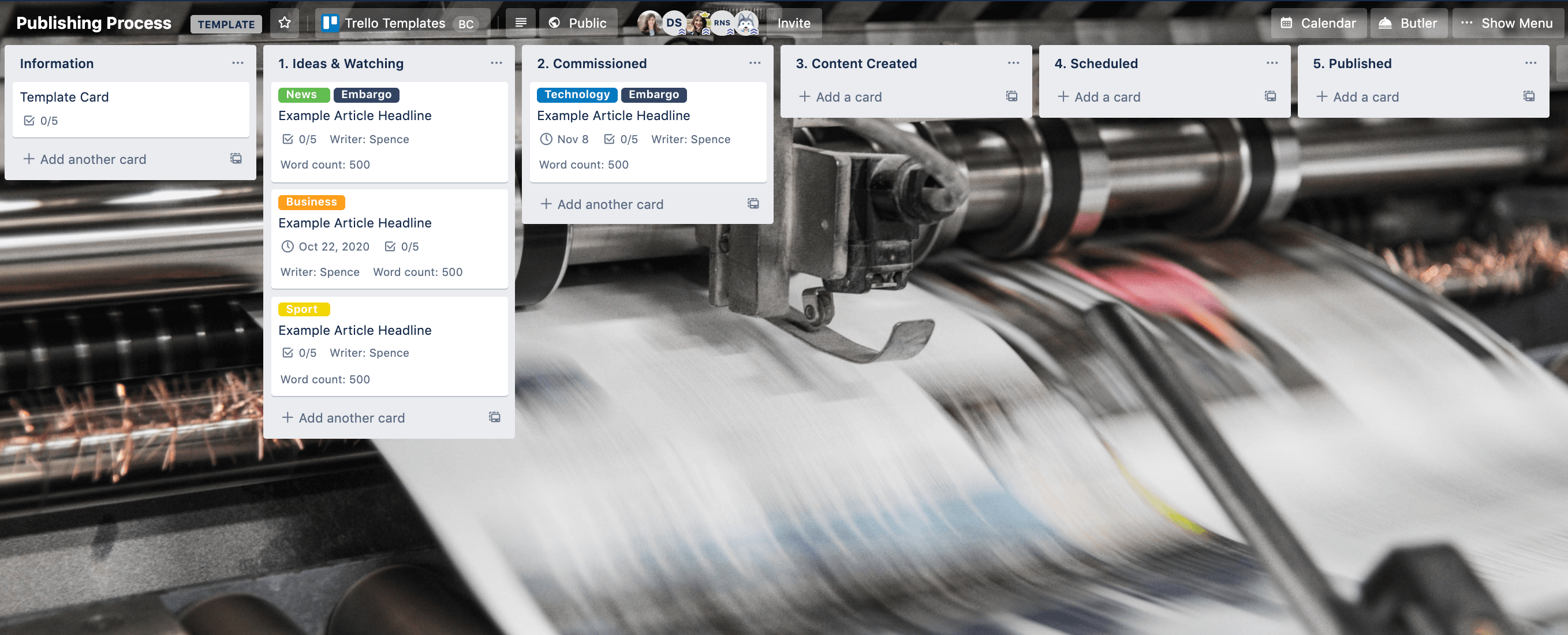Click Writer: Spence on Sport card
Viewport: 1568px width, 635px height.
coord(369,353)
